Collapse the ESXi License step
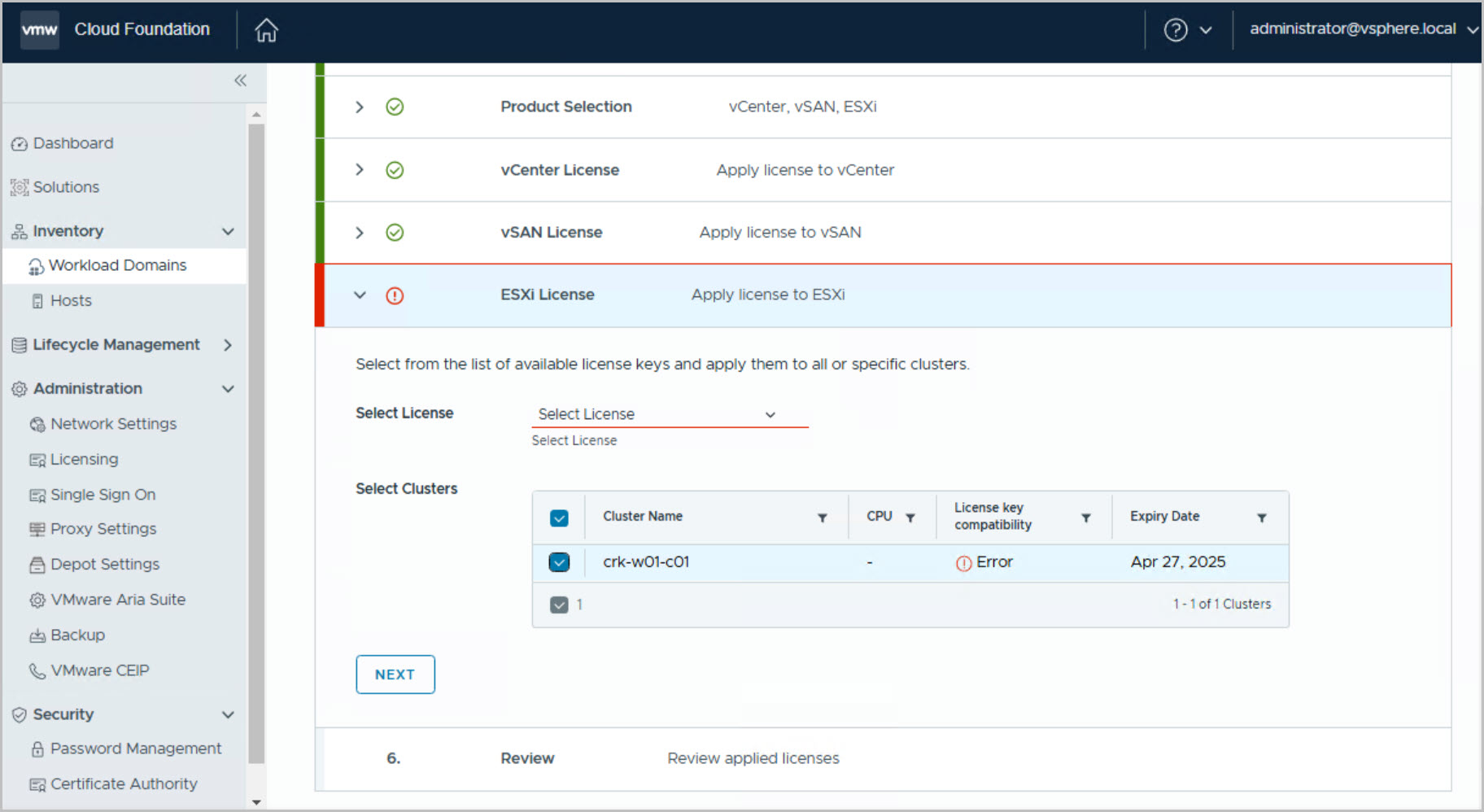The height and width of the screenshot is (812, 1484). pyautogui.click(x=360, y=295)
